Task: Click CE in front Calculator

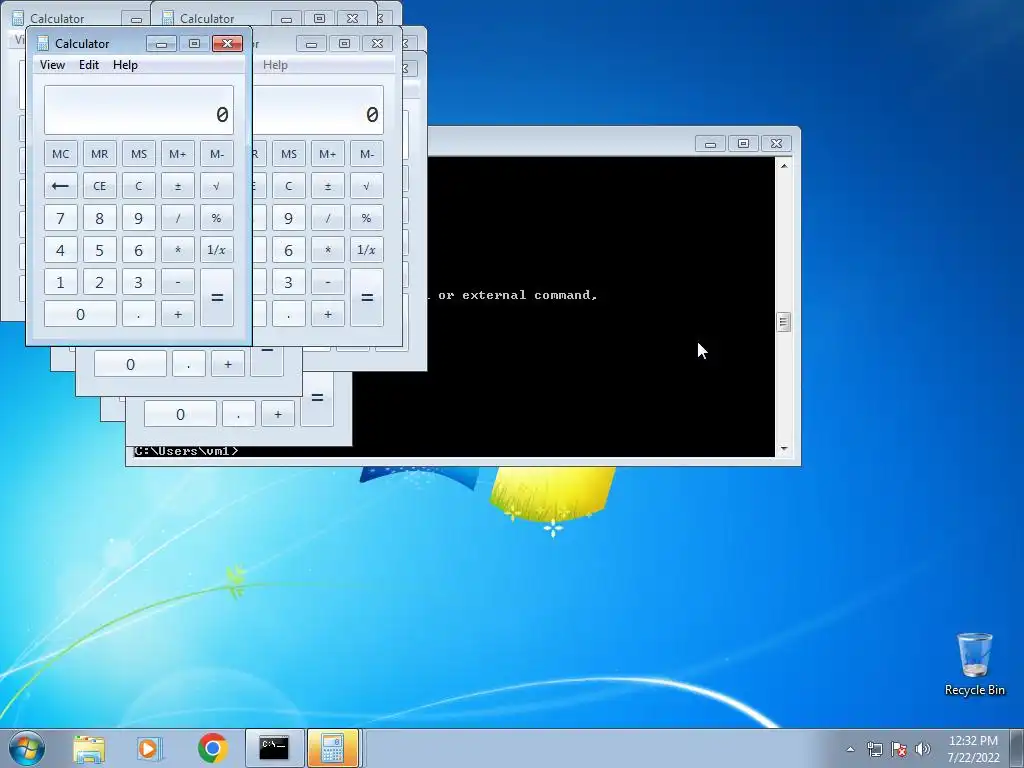Action: click(x=99, y=186)
